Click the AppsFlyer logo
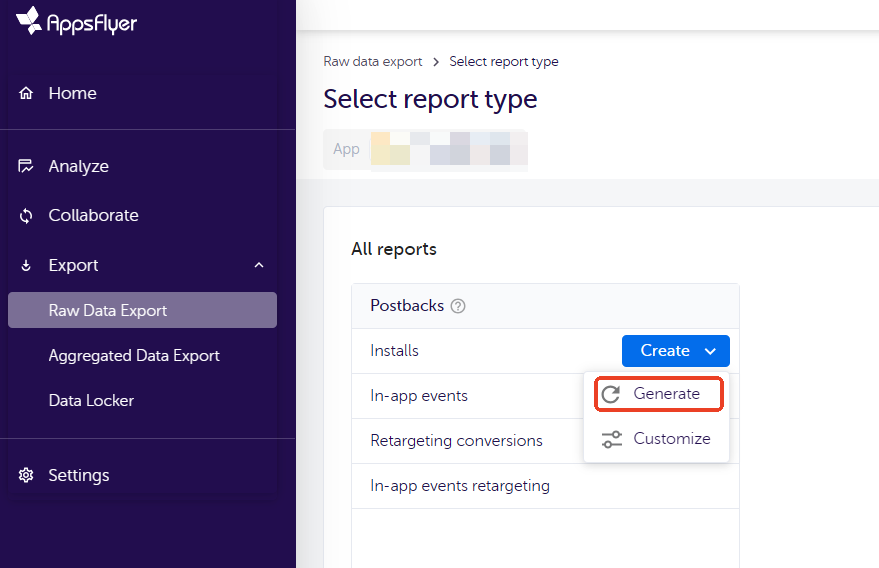Screen dimensions: 879x568 click(77, 21)
